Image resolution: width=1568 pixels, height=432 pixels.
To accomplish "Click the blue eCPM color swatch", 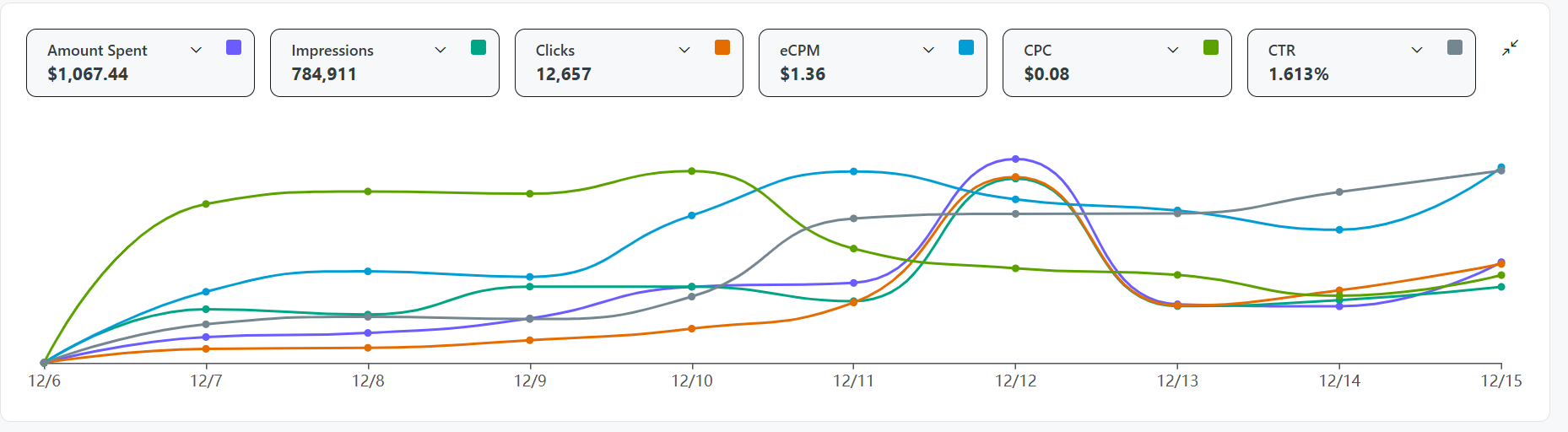I will [966, 47].
